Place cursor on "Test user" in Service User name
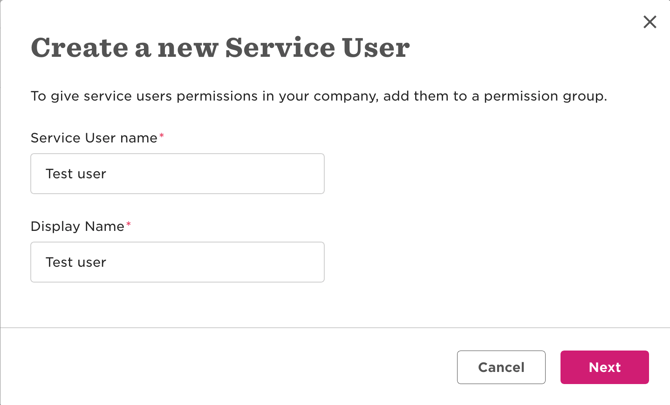Viewport: 670px width, 405px height. pyautogui.click(x=76, y=174)
